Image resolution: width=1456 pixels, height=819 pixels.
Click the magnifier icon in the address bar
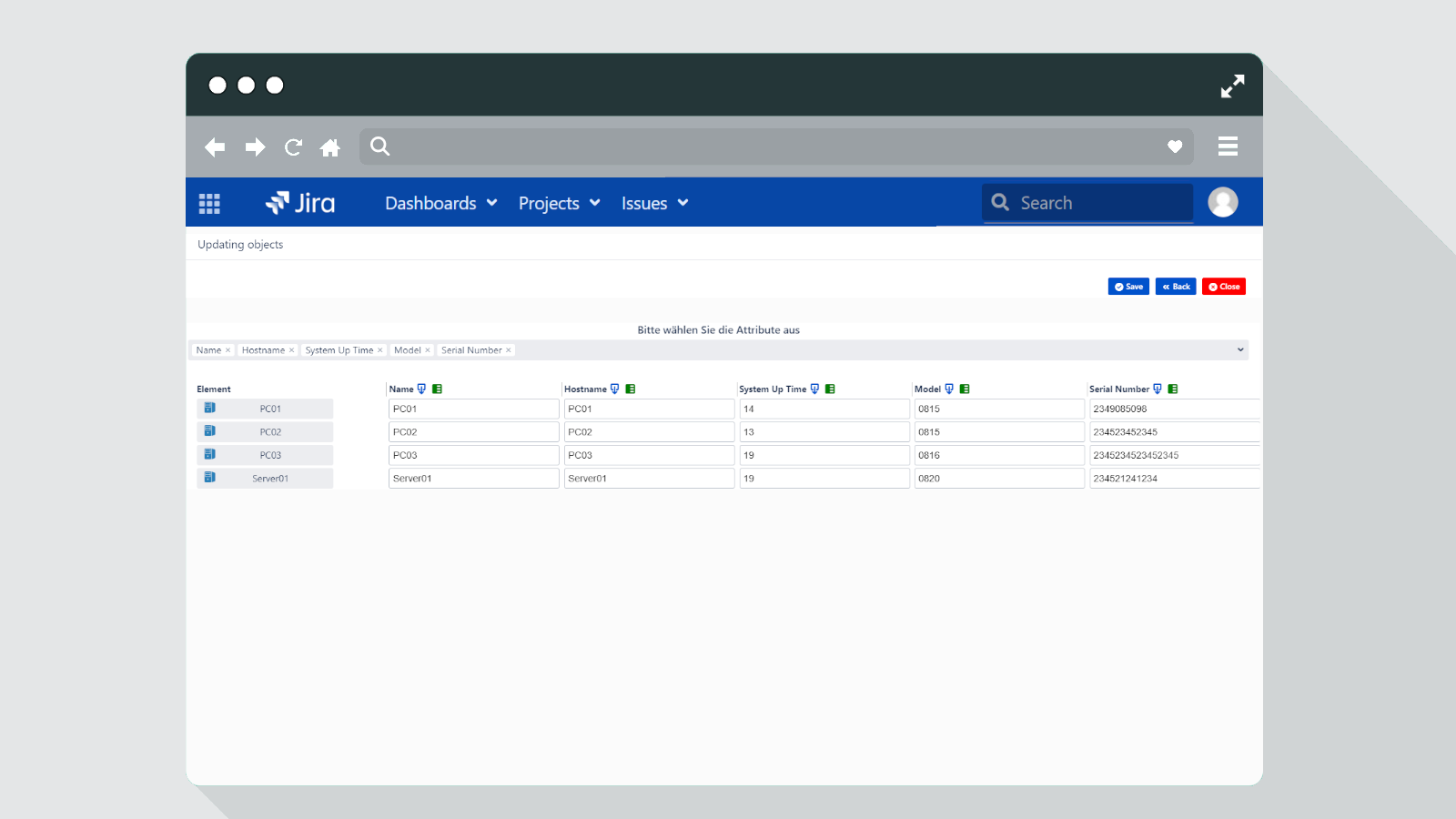[x=380, y=147]
